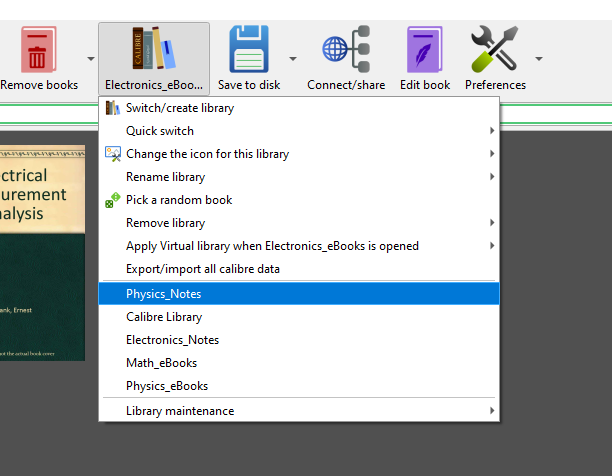Open Preferences with the wrench icon
This screenshot has width=612, height=476.
click(495, 49)
